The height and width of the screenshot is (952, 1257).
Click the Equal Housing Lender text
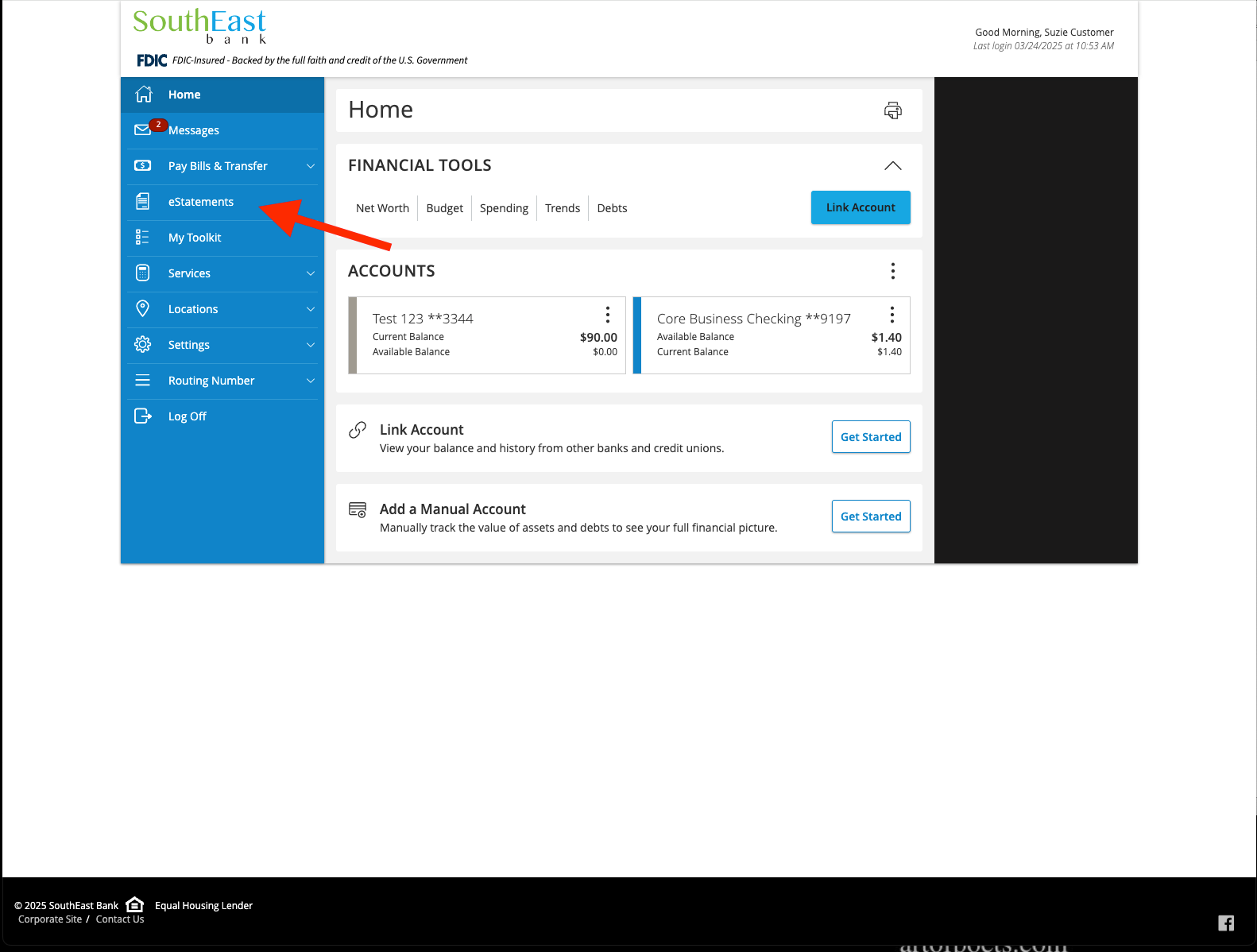203,906
